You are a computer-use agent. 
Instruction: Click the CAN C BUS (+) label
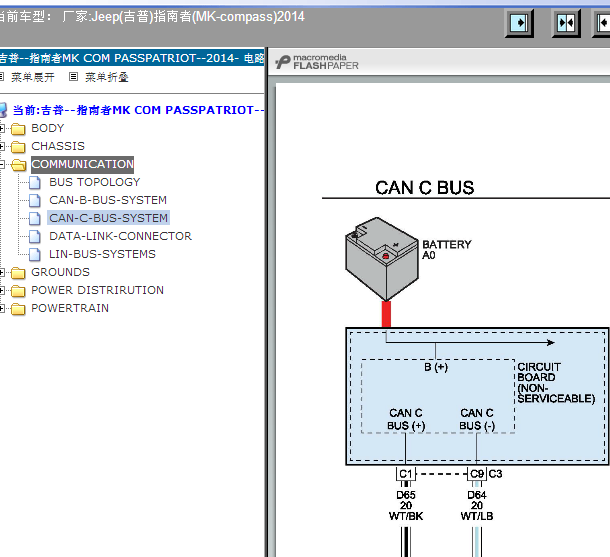(x=406, y=419)
